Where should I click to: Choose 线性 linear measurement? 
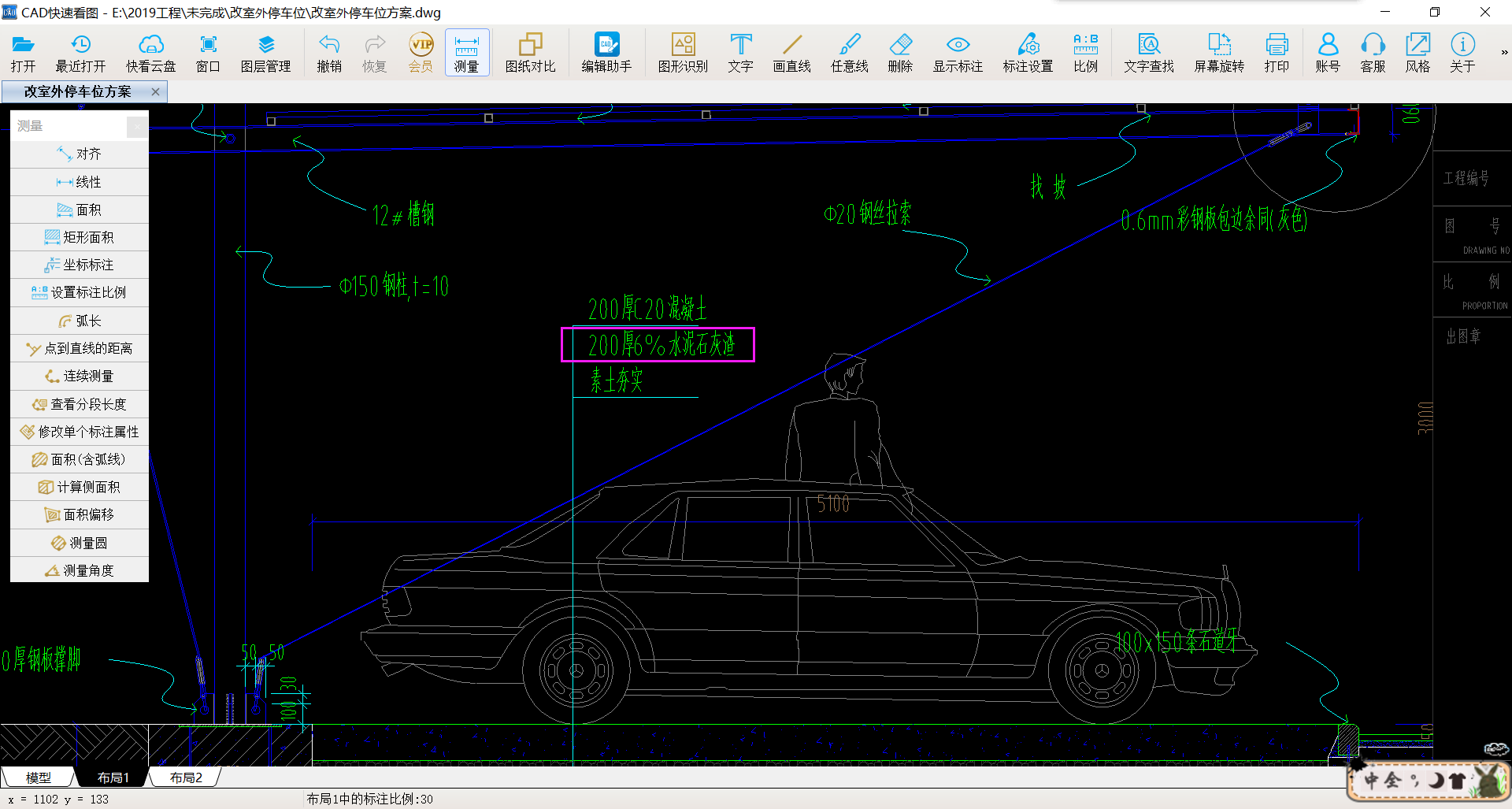click(x=80, y=182)
